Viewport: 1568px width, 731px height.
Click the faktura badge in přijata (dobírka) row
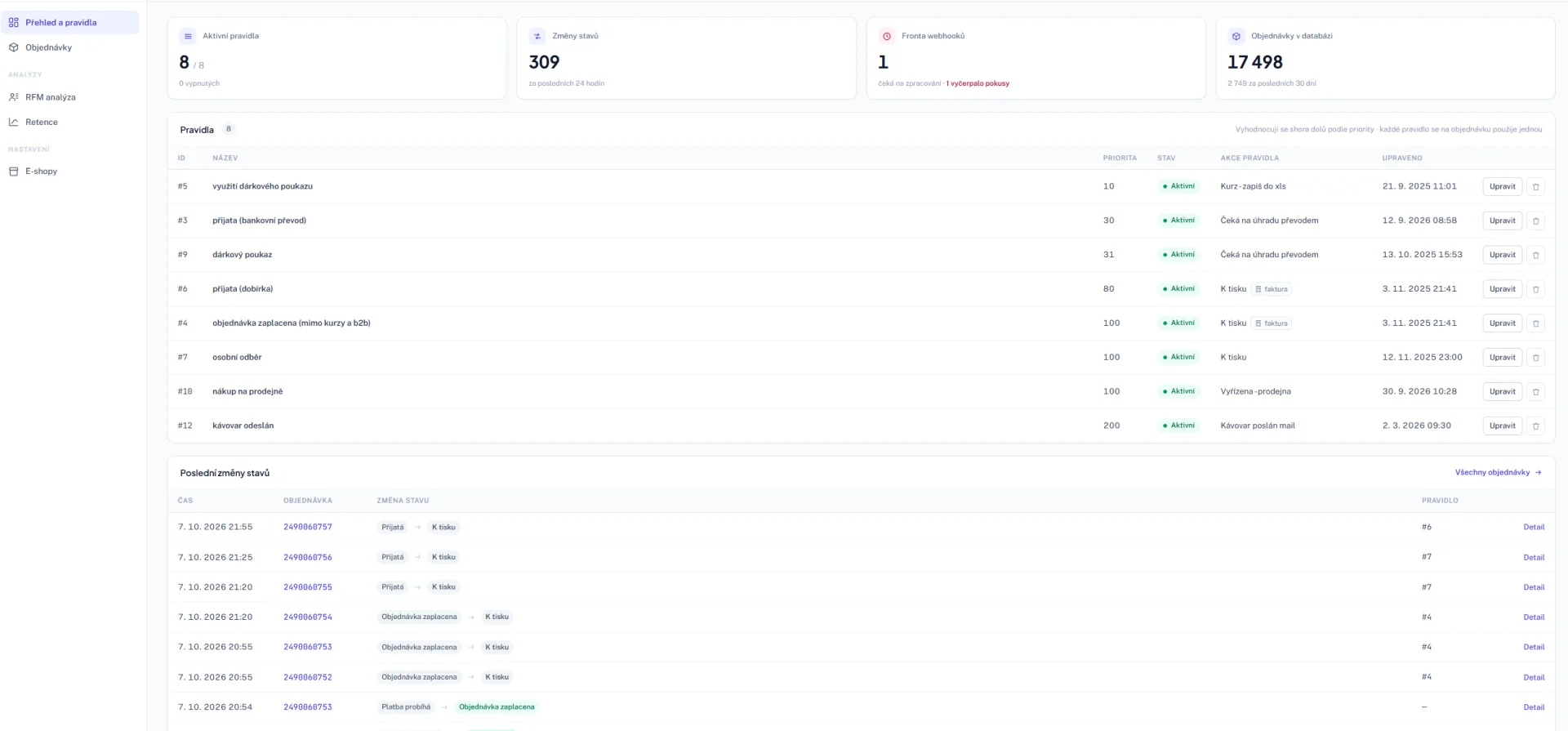click(x=1272, y=289)
